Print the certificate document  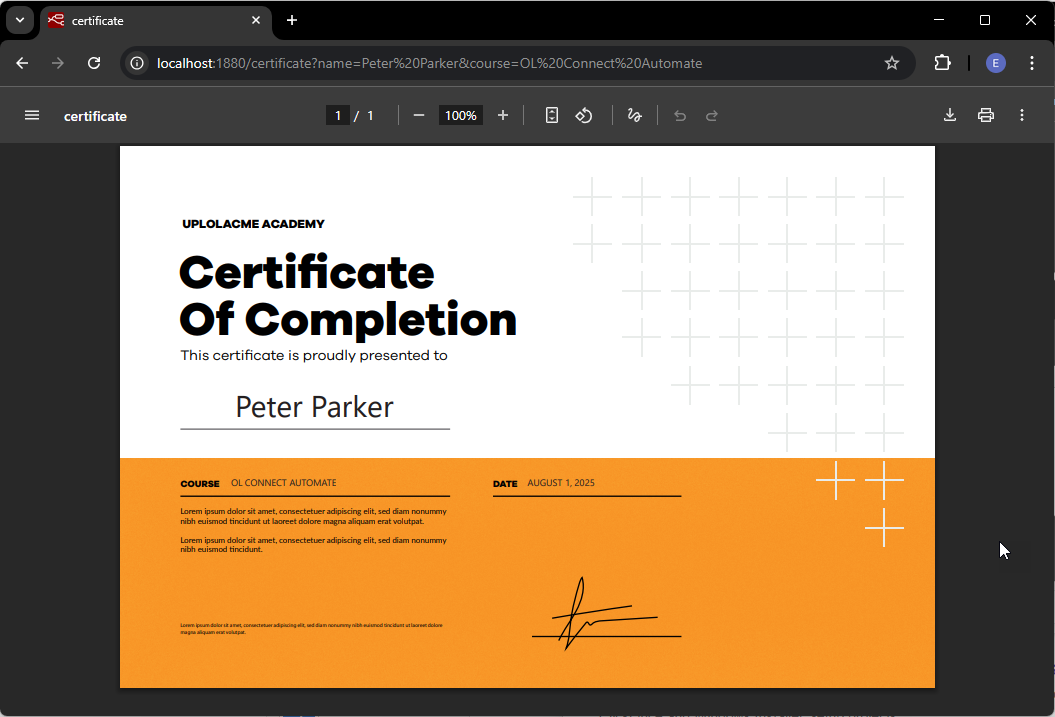pyautogui.click(x=986, y=116)
